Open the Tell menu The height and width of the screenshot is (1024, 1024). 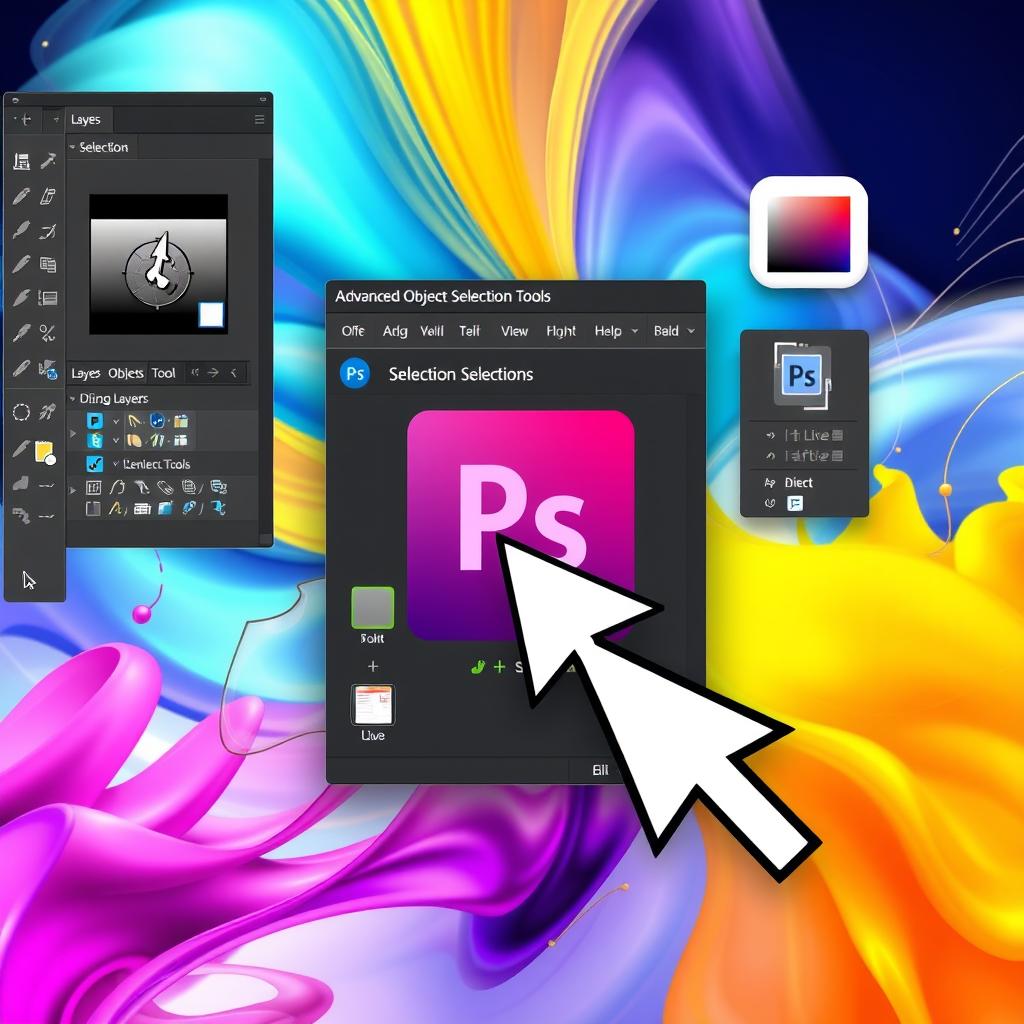click(470, 331)
